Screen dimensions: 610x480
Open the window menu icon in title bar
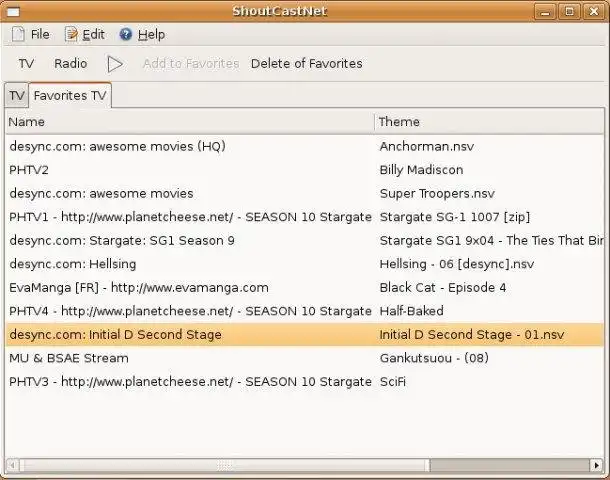pos(13,12)
